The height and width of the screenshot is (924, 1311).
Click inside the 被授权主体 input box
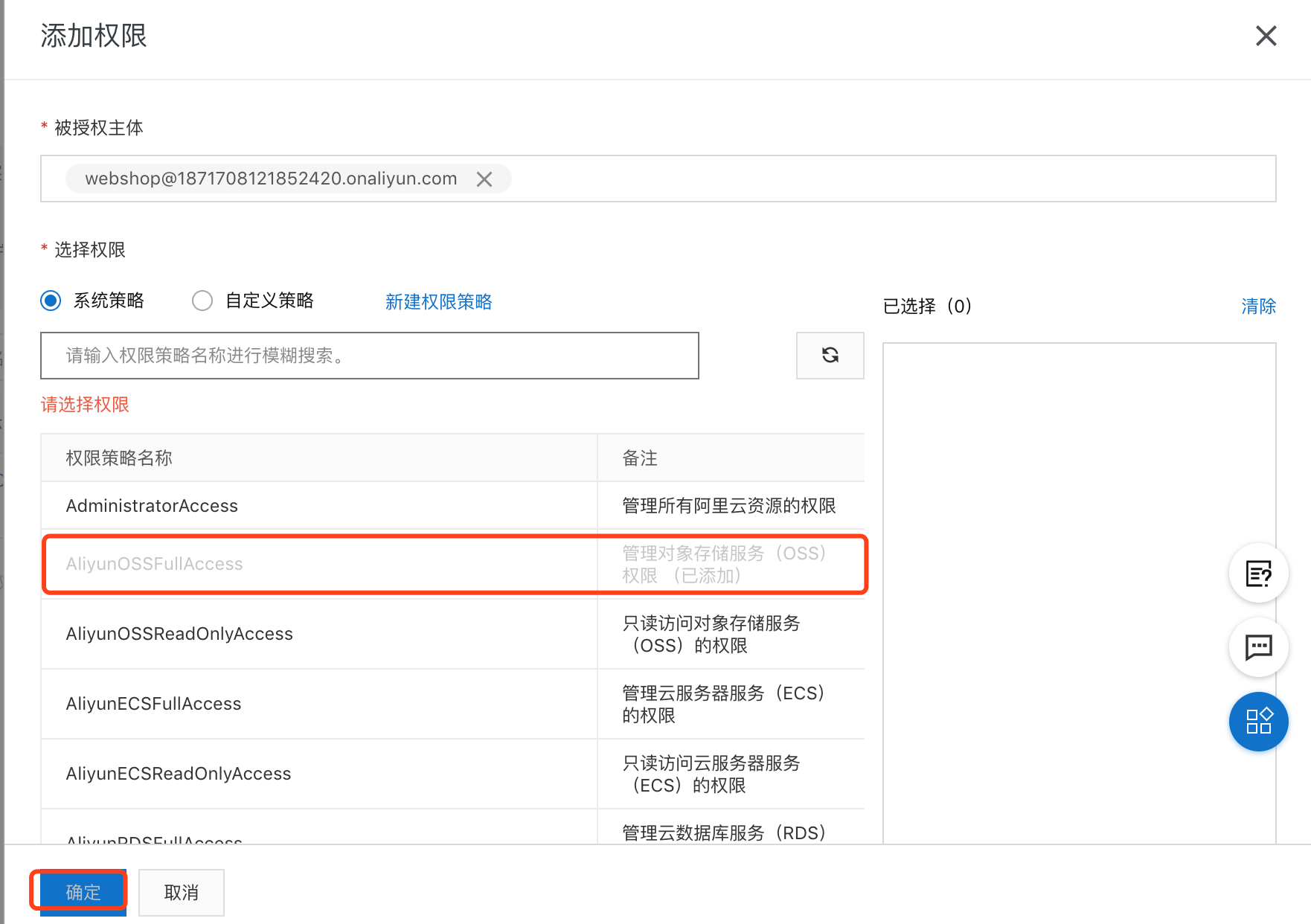click(x=658, y=179)
